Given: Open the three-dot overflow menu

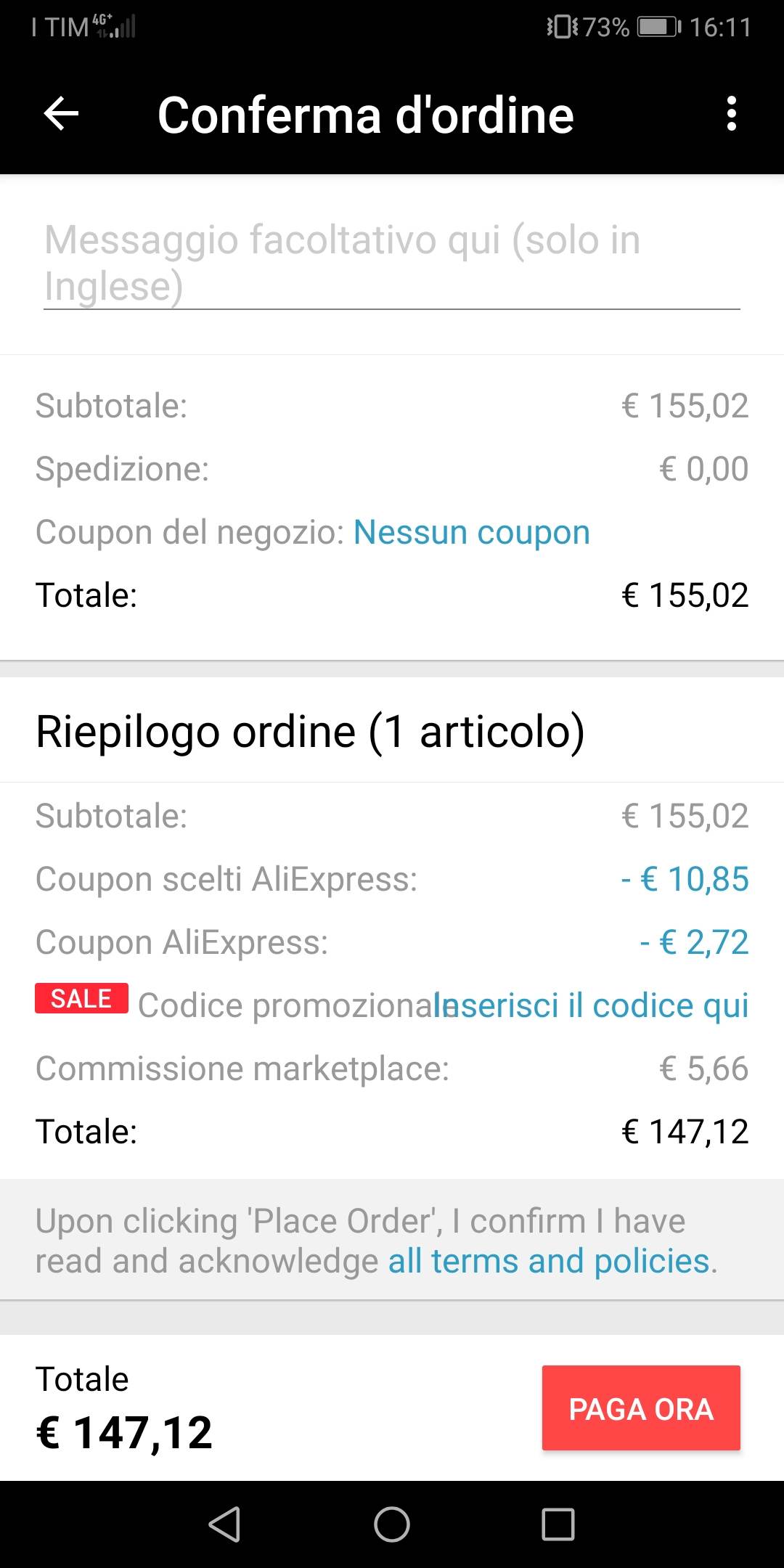Looking at the screenshot, I should pos(731,114).
